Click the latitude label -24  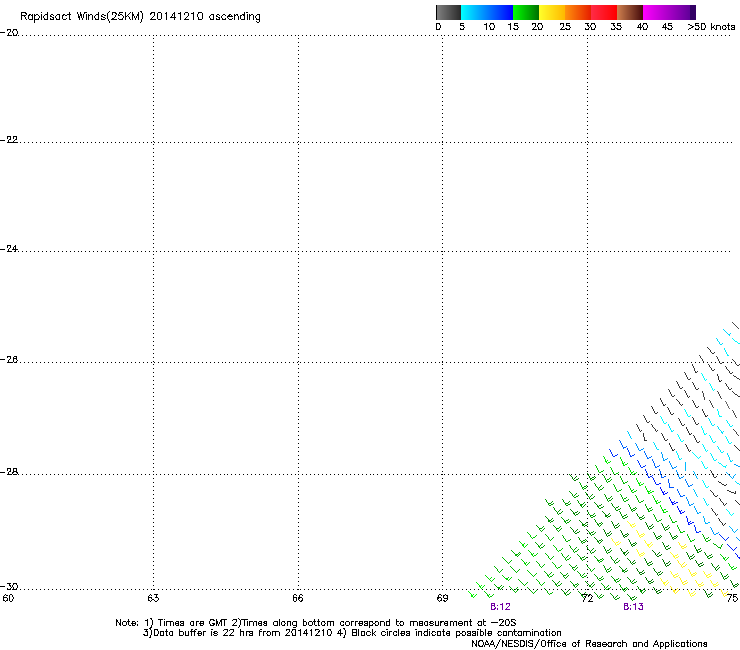pos(9,248)
